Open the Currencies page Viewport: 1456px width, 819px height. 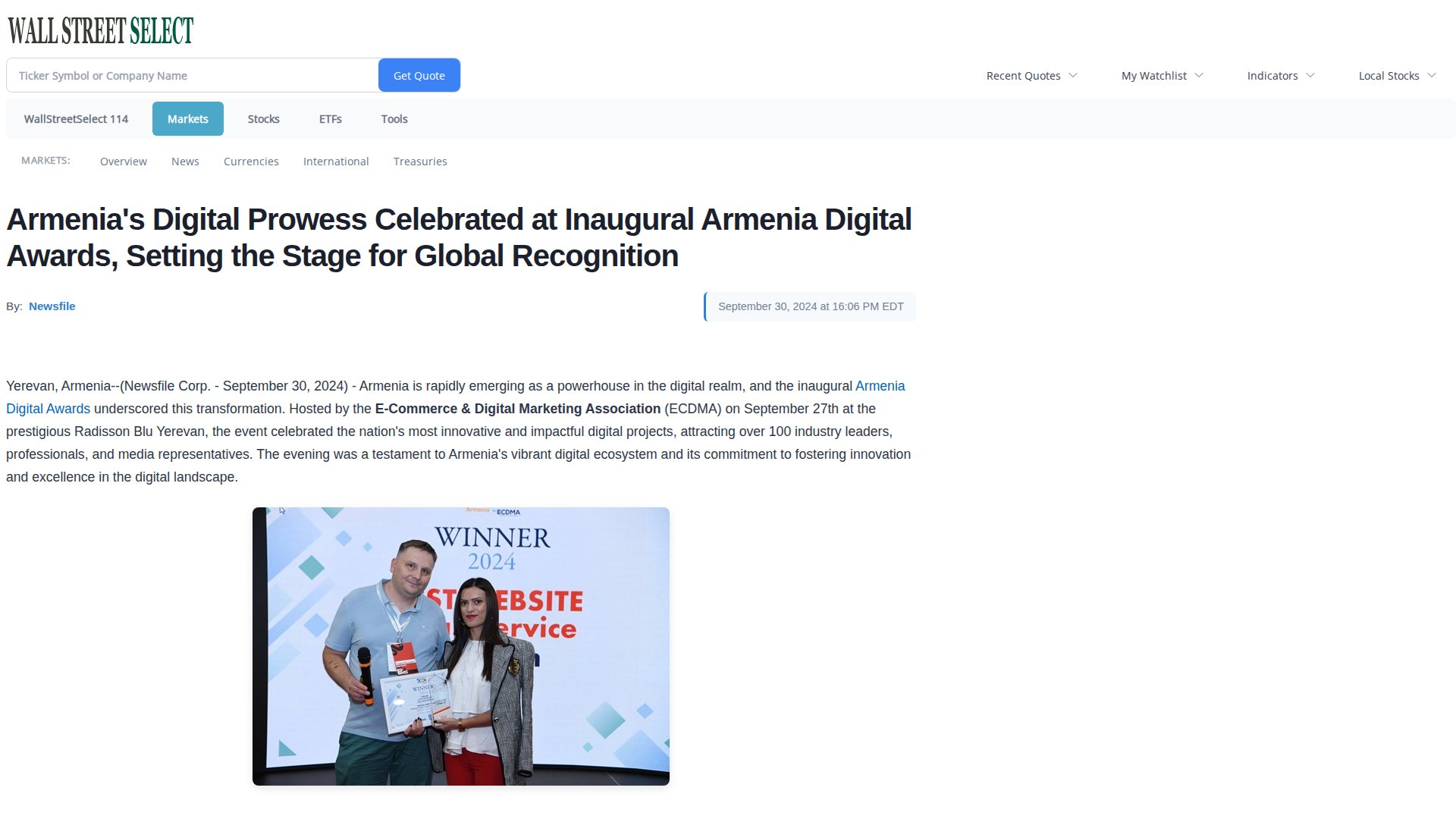[x=251, y=161]
